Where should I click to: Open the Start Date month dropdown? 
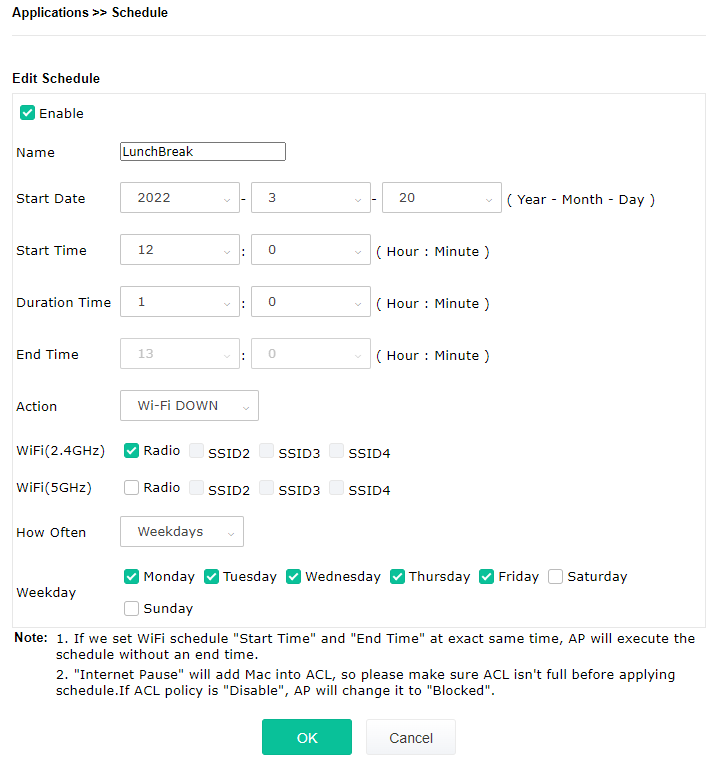tap(311, 198)
